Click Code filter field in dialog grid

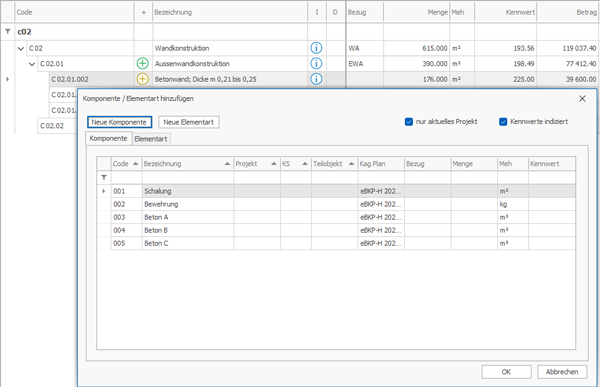127,178
